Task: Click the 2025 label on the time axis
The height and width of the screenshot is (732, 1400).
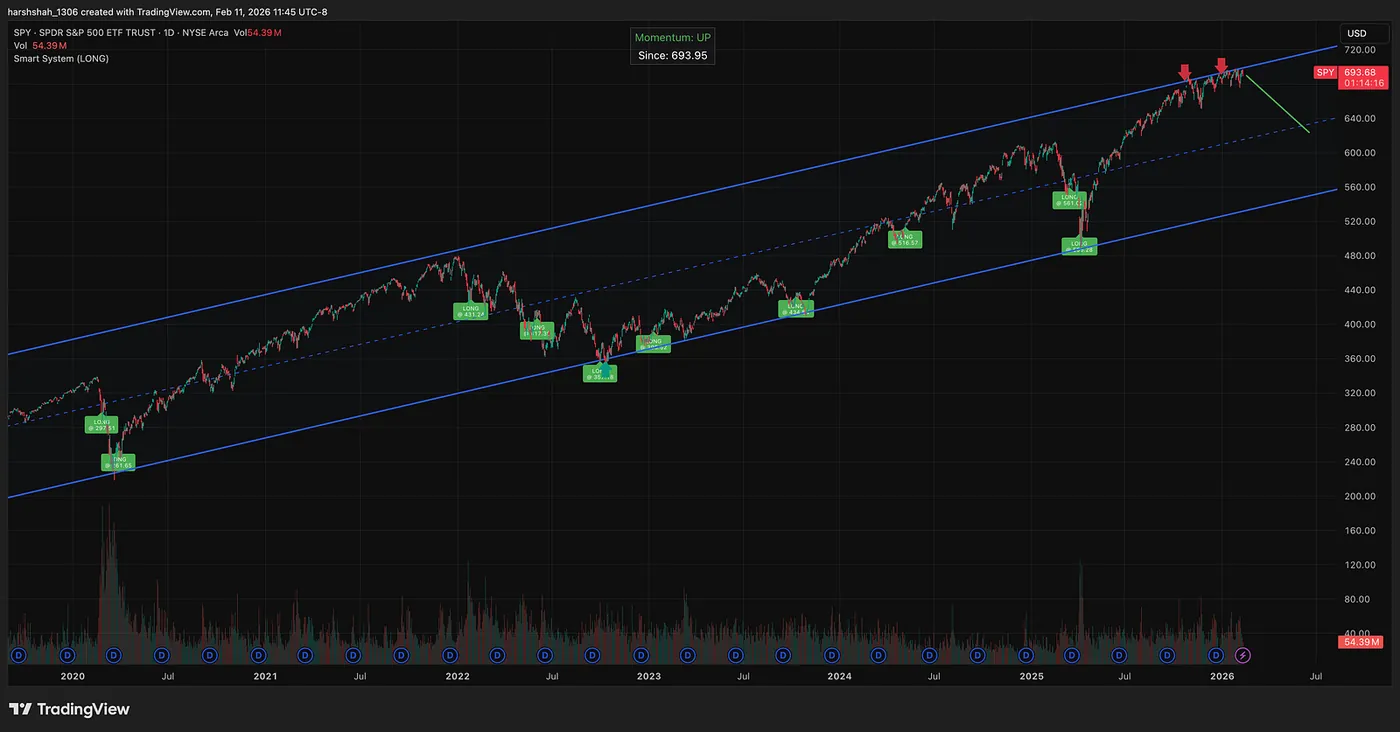Action: [x=1032, y=677]
